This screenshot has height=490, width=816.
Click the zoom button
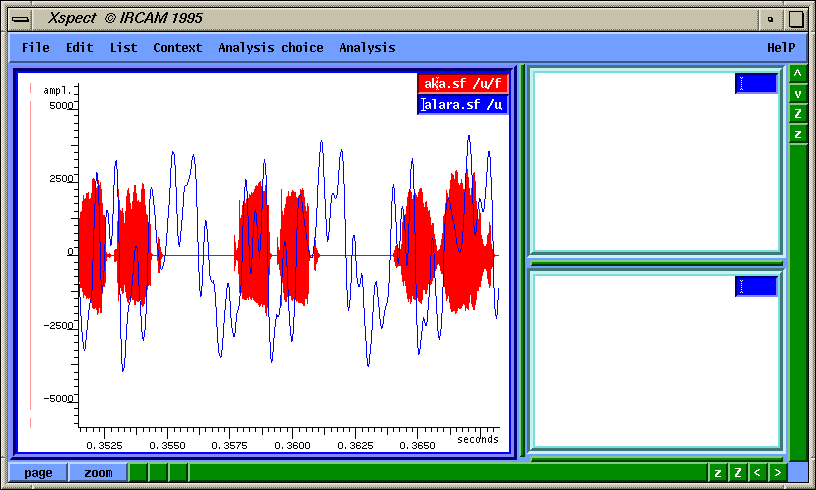pos(98,473)
